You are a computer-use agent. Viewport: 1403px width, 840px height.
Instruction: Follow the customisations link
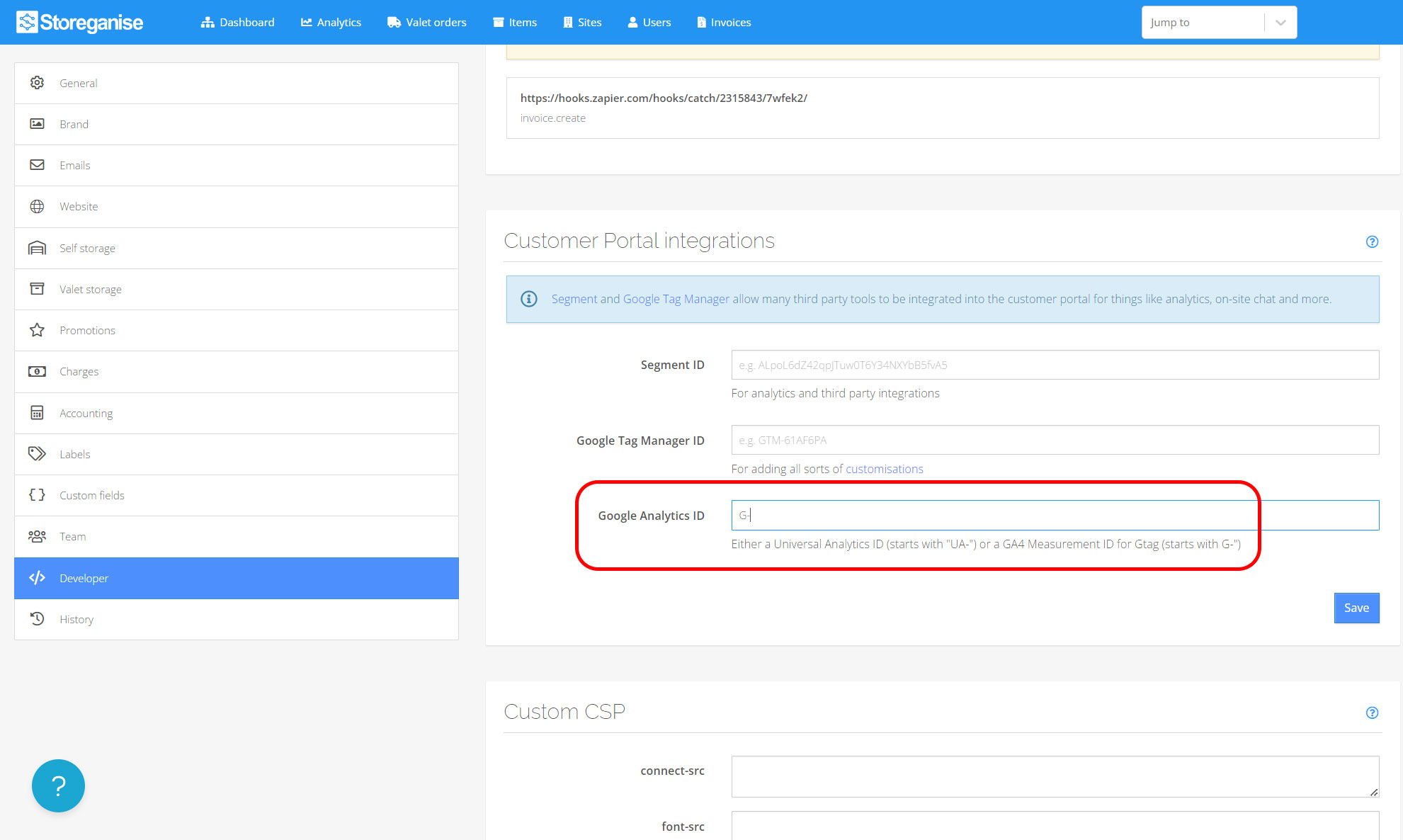tap(884, 469)
